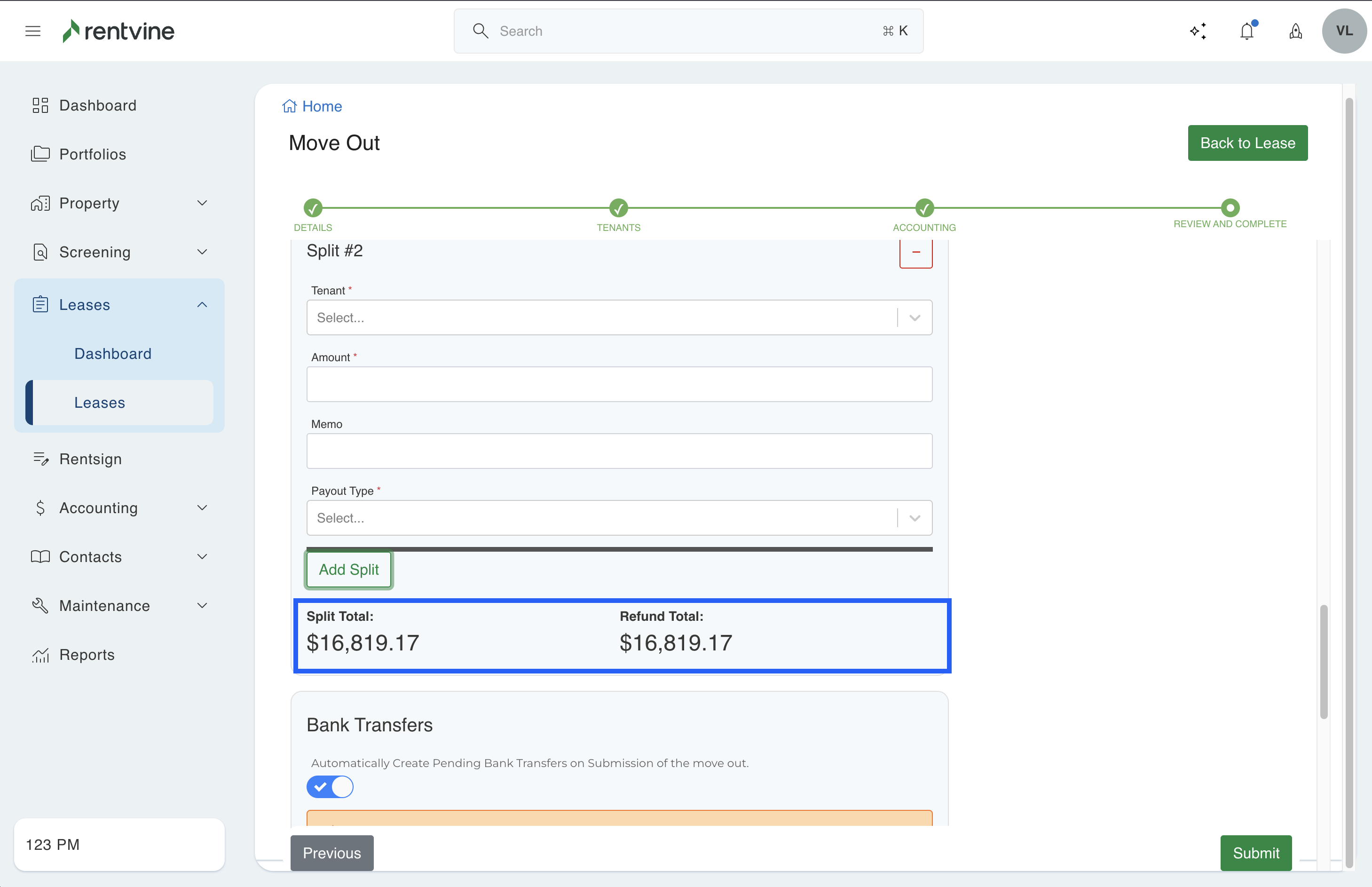Select Leases Dashboard submenu item
The image size is (1372, 887).
click(x=113, y=354)
